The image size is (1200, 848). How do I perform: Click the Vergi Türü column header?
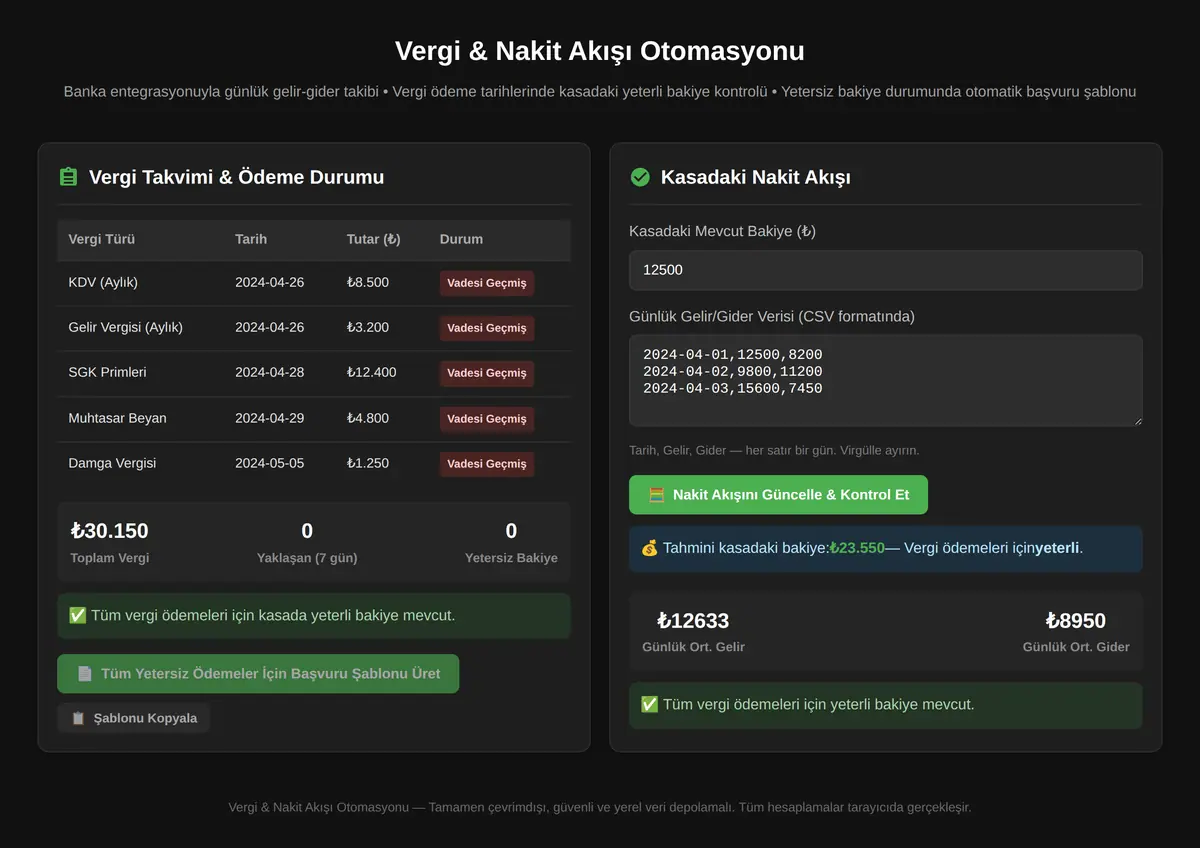[x=102, y=239]
